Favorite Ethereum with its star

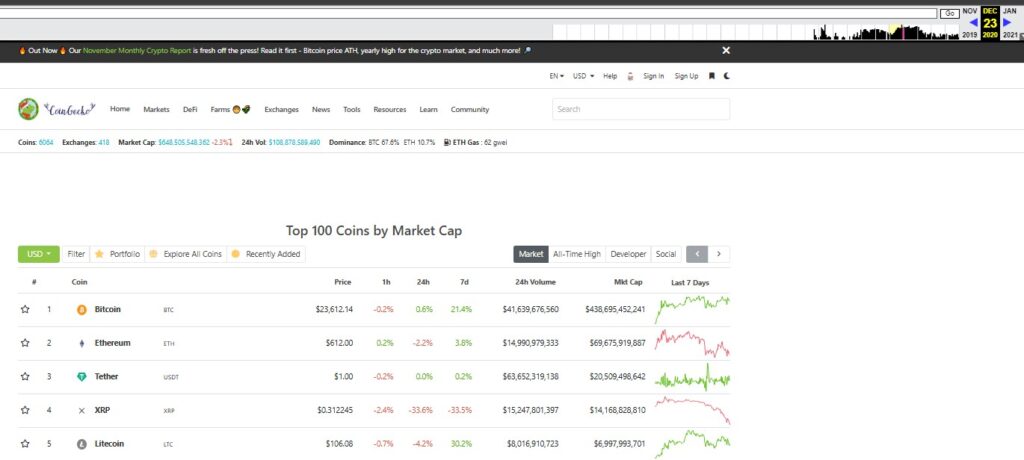(25, 342)
